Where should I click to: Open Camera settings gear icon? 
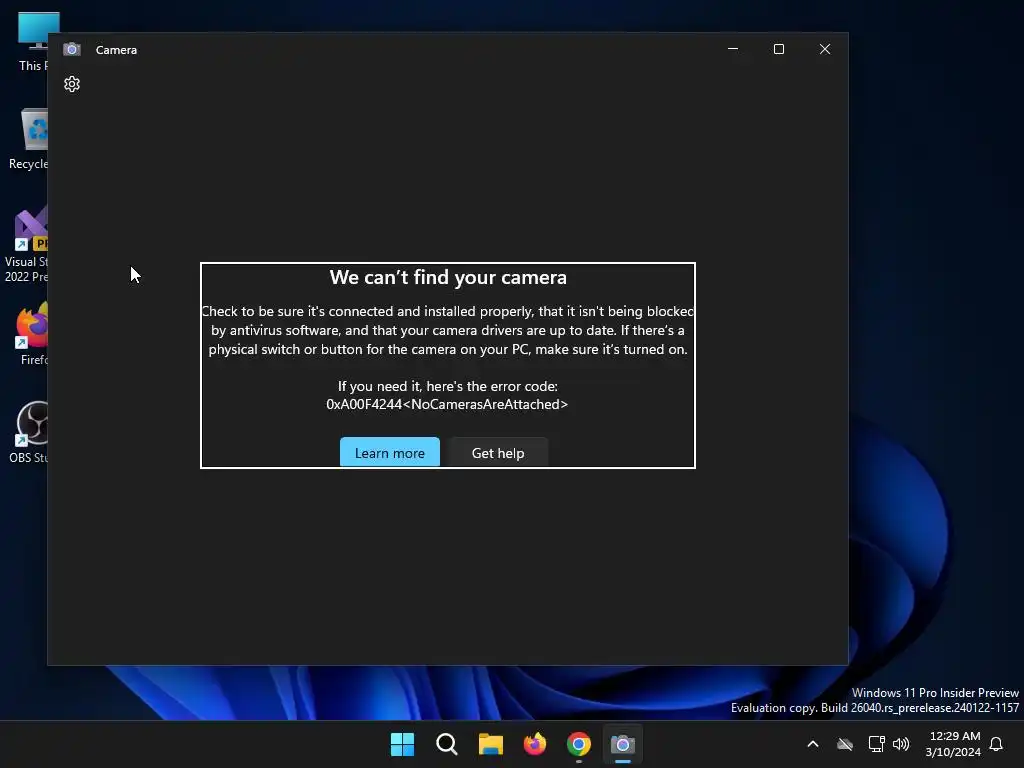(x=72, y=84)
